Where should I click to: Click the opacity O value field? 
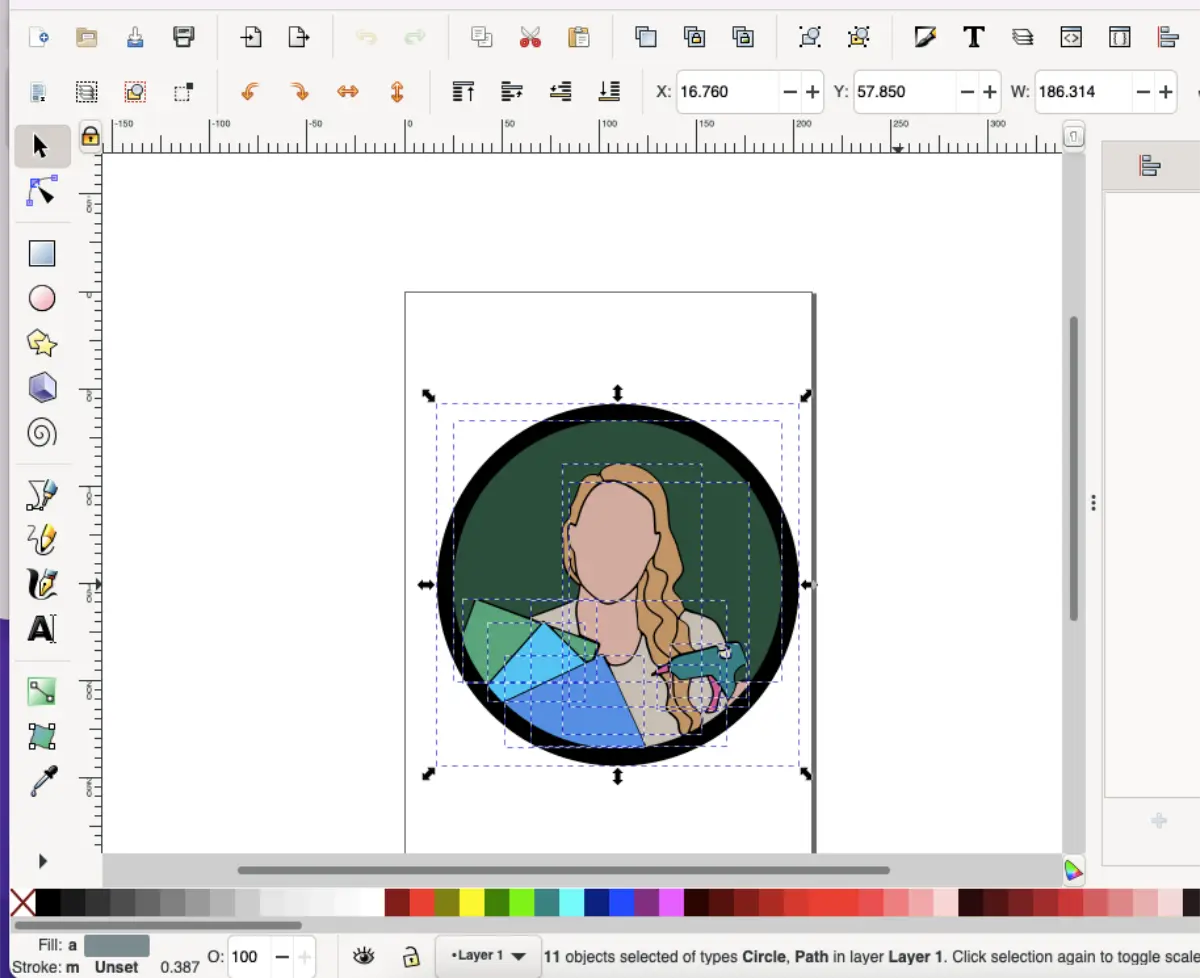pyautogui.click(x=249, y=957)
